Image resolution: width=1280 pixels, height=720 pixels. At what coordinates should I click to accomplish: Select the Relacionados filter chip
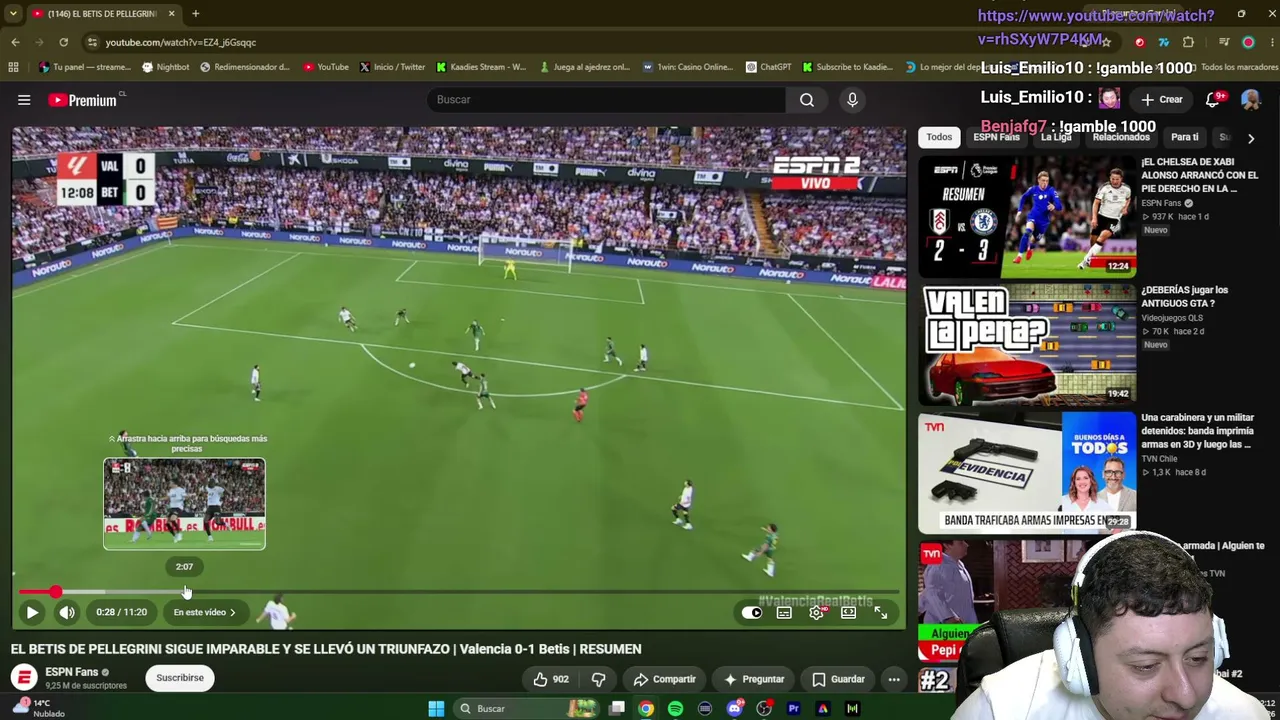coord(1121,137)
